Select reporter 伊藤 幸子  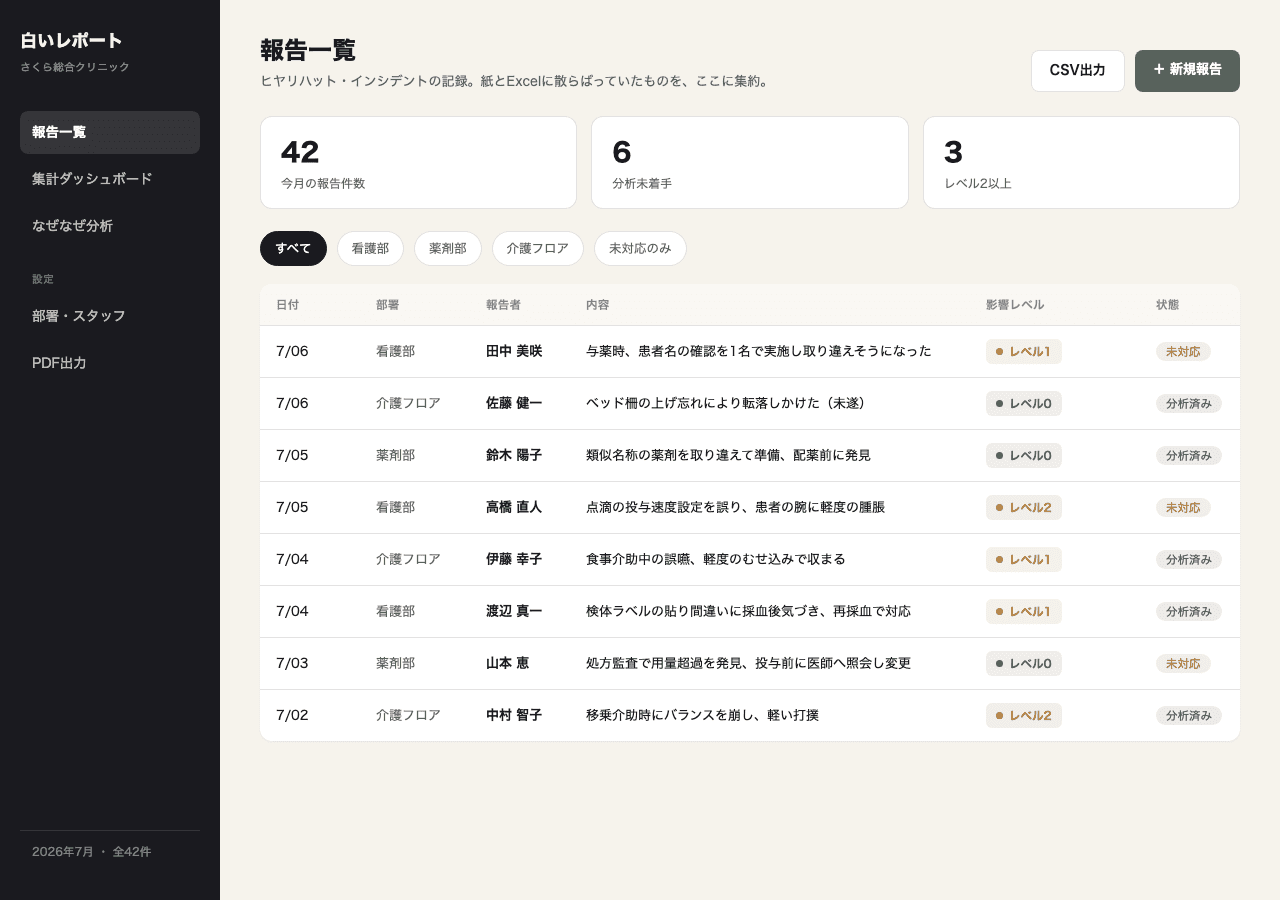tap(514, 559)
